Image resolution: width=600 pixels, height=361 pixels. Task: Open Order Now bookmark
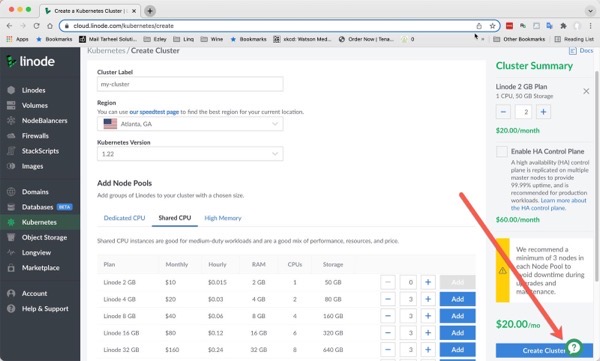click(x=366, y=39)
